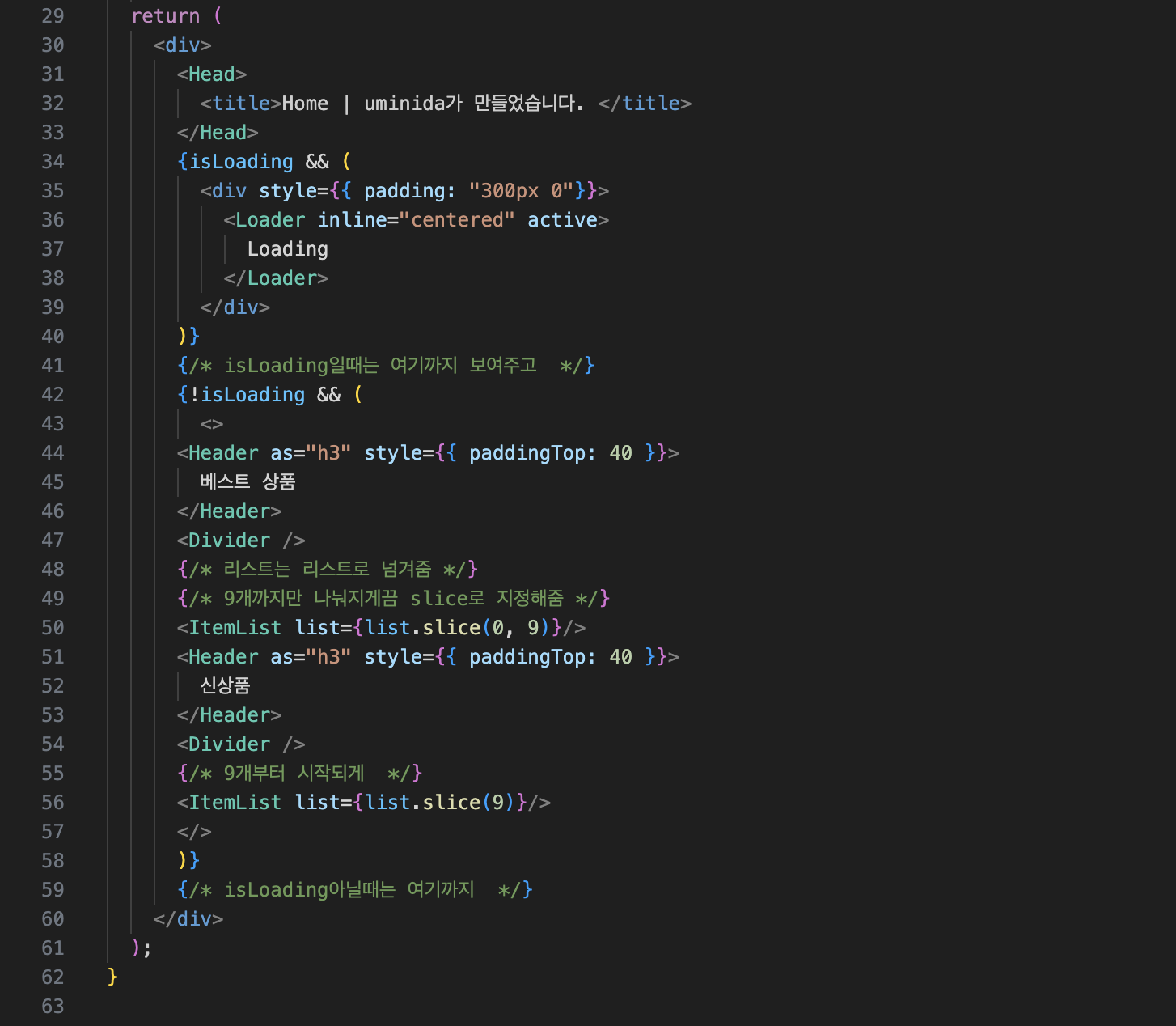Click the closing title tag

[645, 104]
